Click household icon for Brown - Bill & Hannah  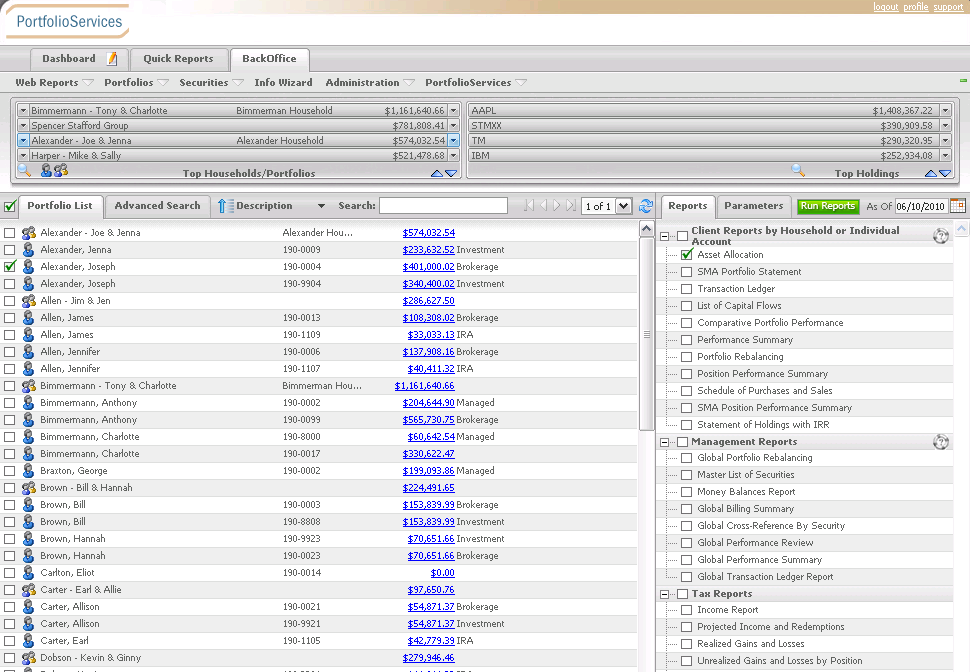[x=28, y=488]
